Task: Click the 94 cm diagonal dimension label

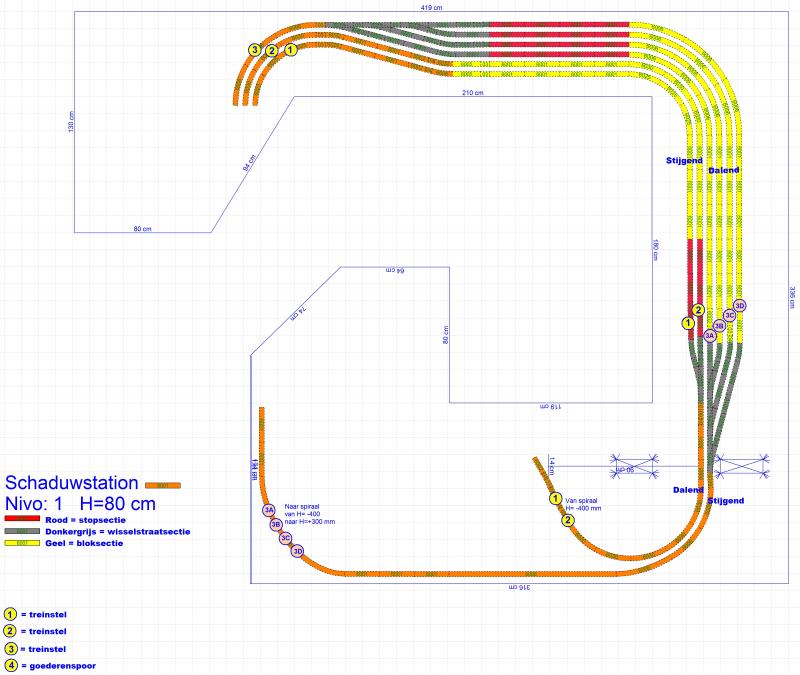Action: pos(249,162)
